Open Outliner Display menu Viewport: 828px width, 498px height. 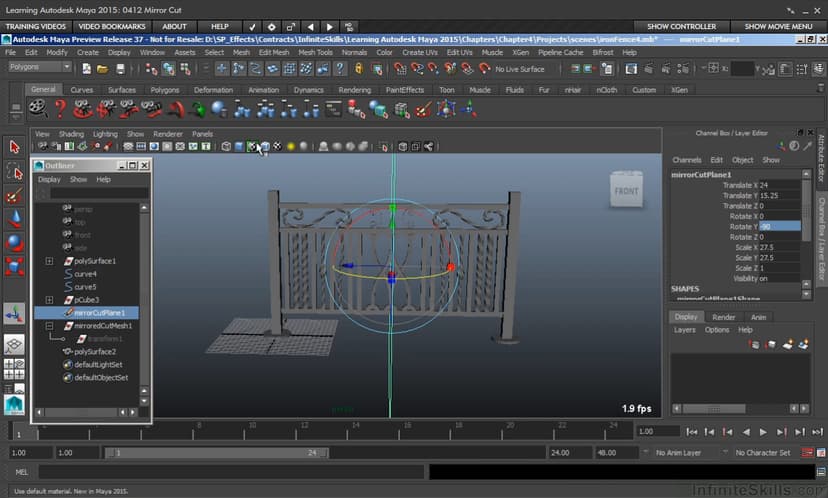(x=49, y=180)
